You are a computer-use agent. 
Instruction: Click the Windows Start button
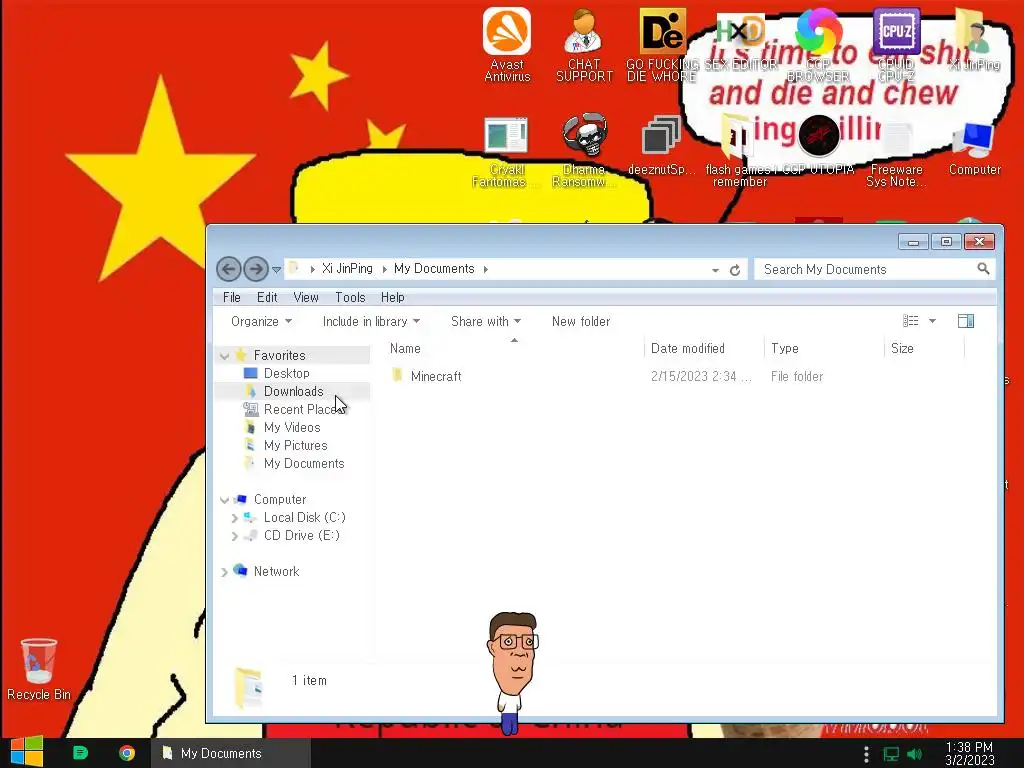26,752
